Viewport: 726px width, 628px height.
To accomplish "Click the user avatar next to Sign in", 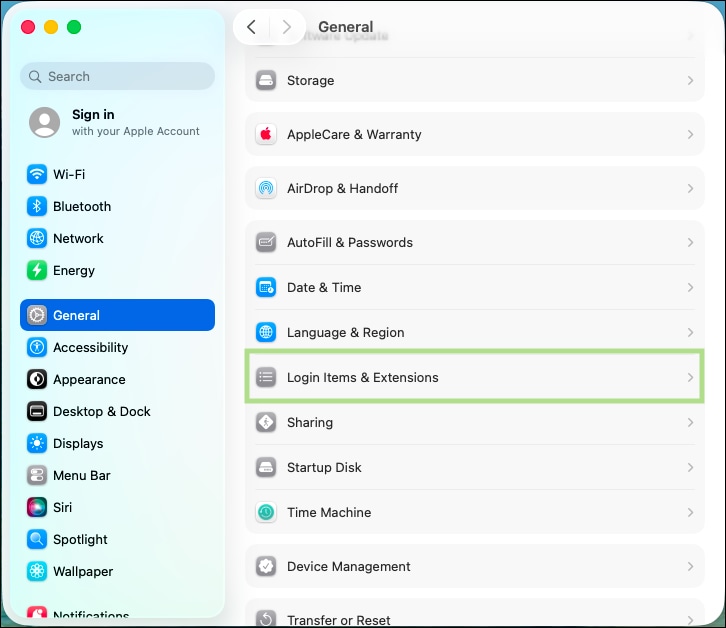I will click(44, 122).
